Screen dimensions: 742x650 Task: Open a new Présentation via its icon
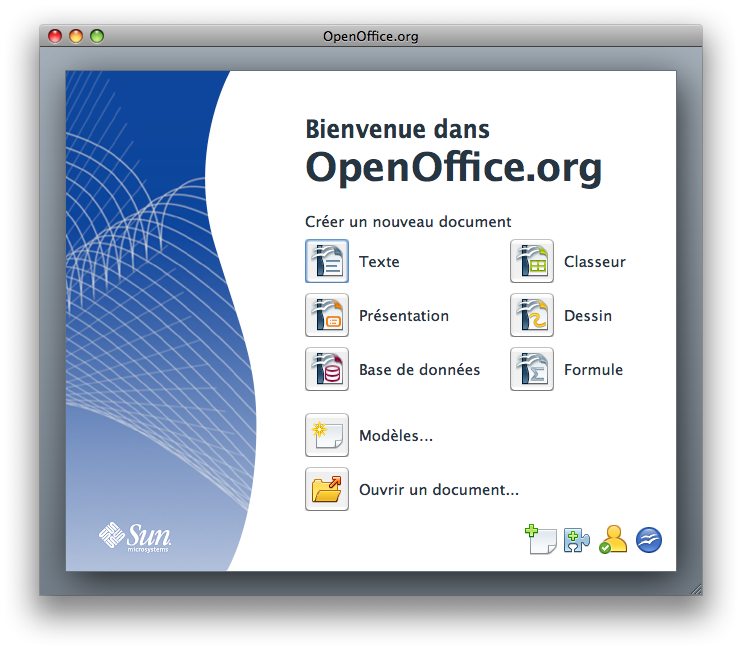(327, 315)
